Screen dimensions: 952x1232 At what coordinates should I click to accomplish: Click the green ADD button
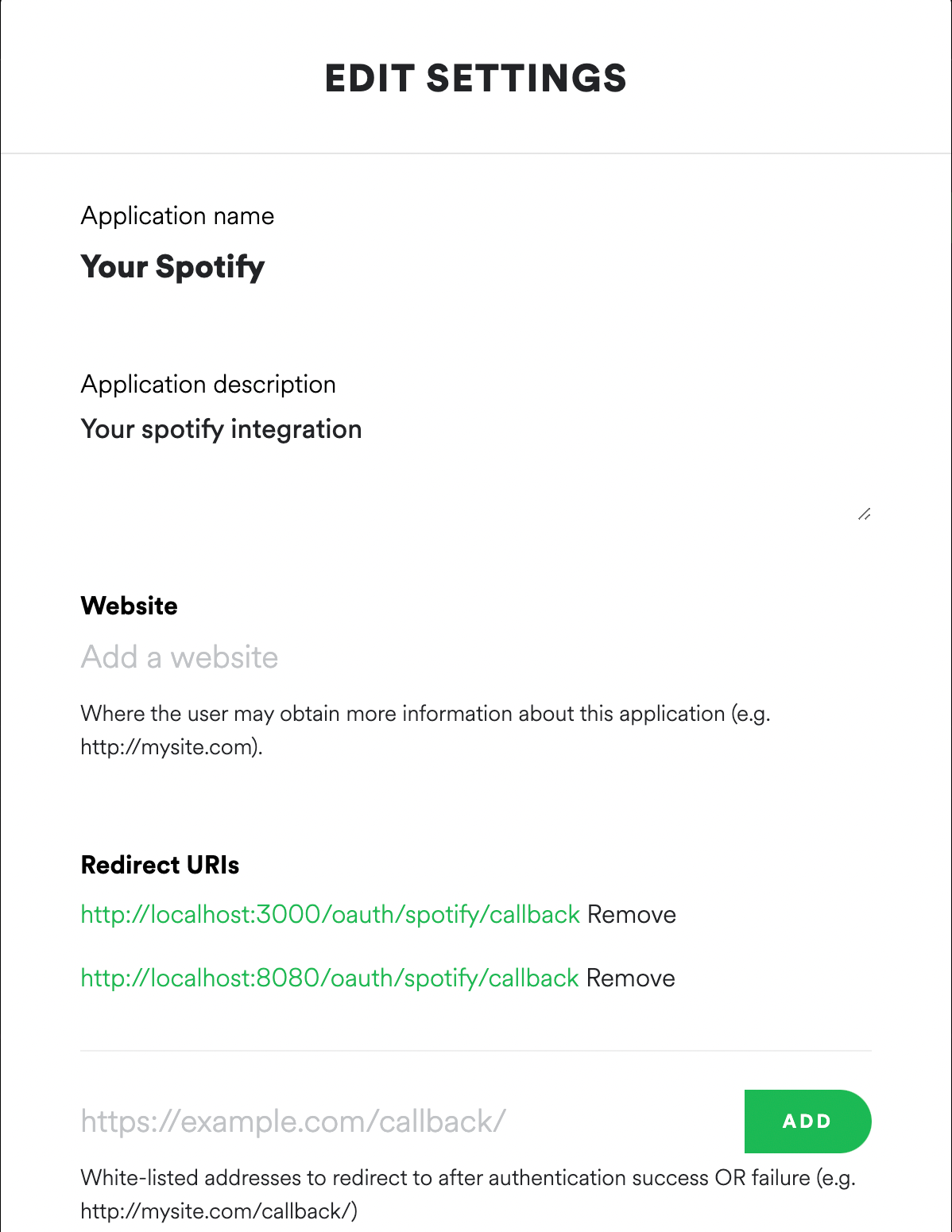pyautogui.click(x=807, y=1121)
